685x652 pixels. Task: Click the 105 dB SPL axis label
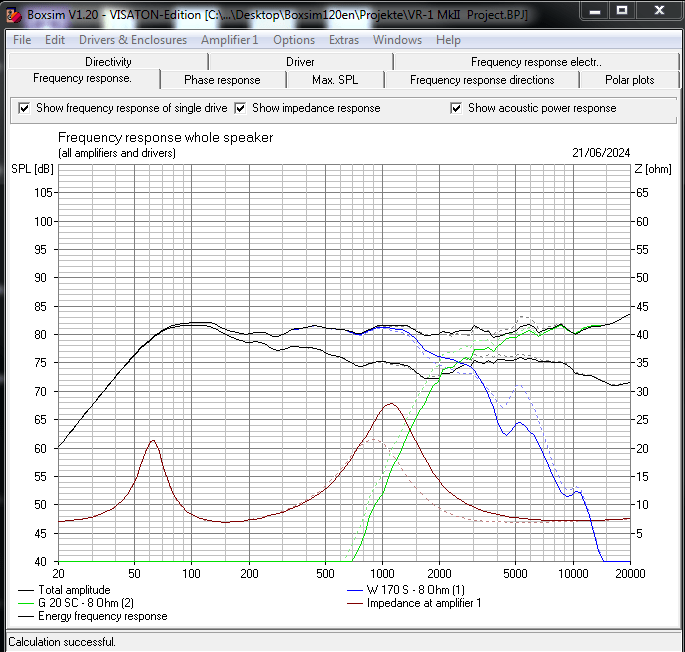[43, 193]
